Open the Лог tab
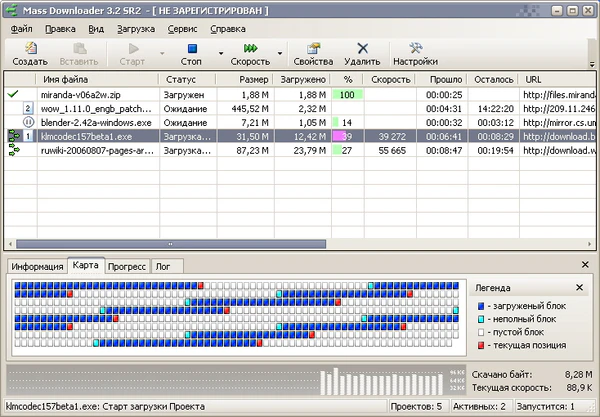The height and width of the screenshot is (417, 600). tap(163, 266)
